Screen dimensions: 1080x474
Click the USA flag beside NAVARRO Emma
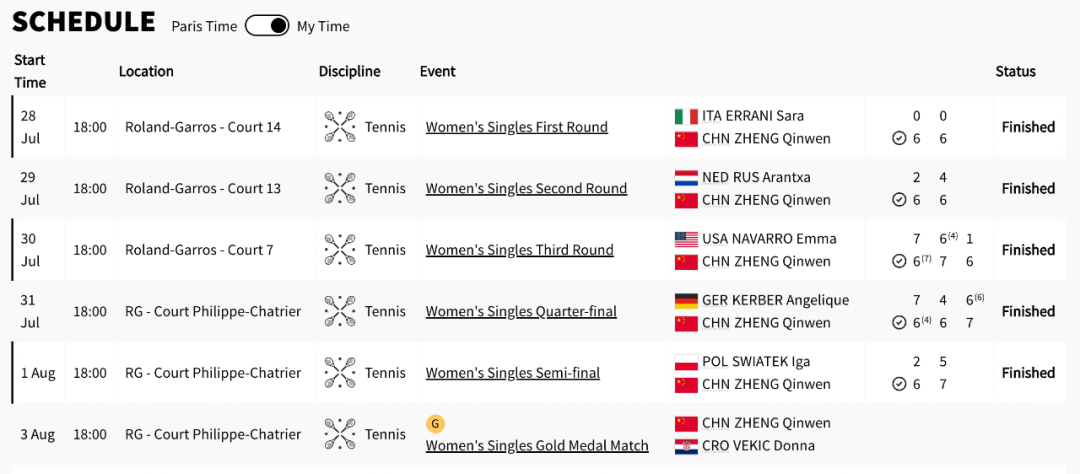click(686, 238)
